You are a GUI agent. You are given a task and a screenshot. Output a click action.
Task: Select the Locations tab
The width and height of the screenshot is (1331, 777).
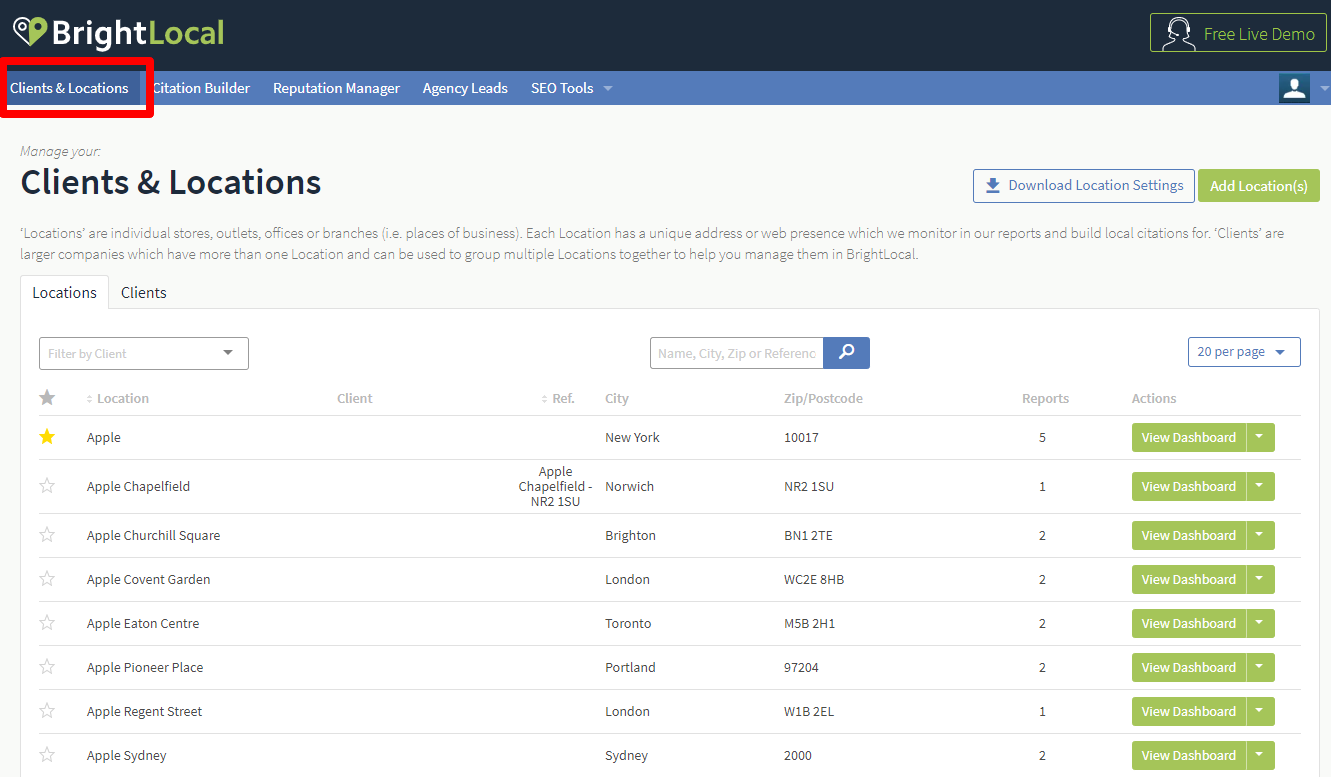tap(65, 293)
